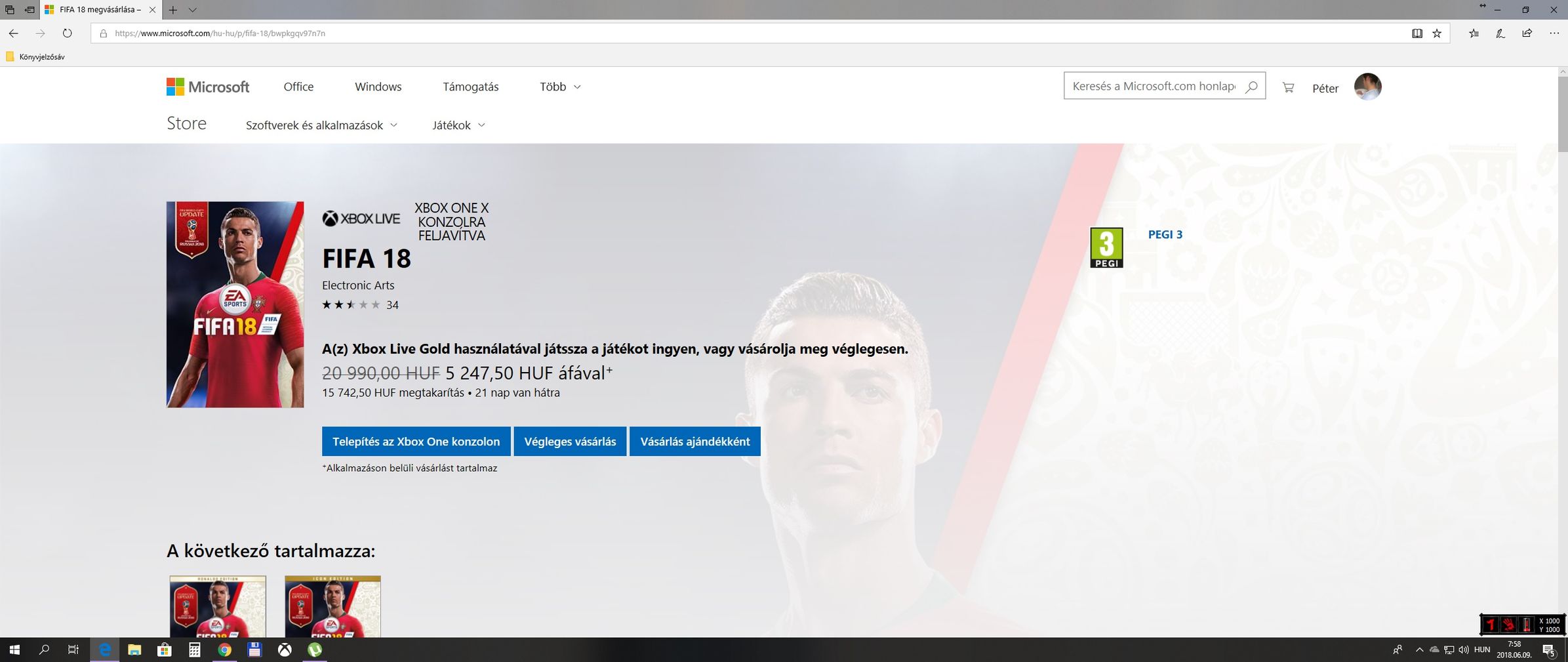Screen dimensions: 1568x662
Task: Go to the Store home link
Action: pyautogui.click(x=186, y=123)
